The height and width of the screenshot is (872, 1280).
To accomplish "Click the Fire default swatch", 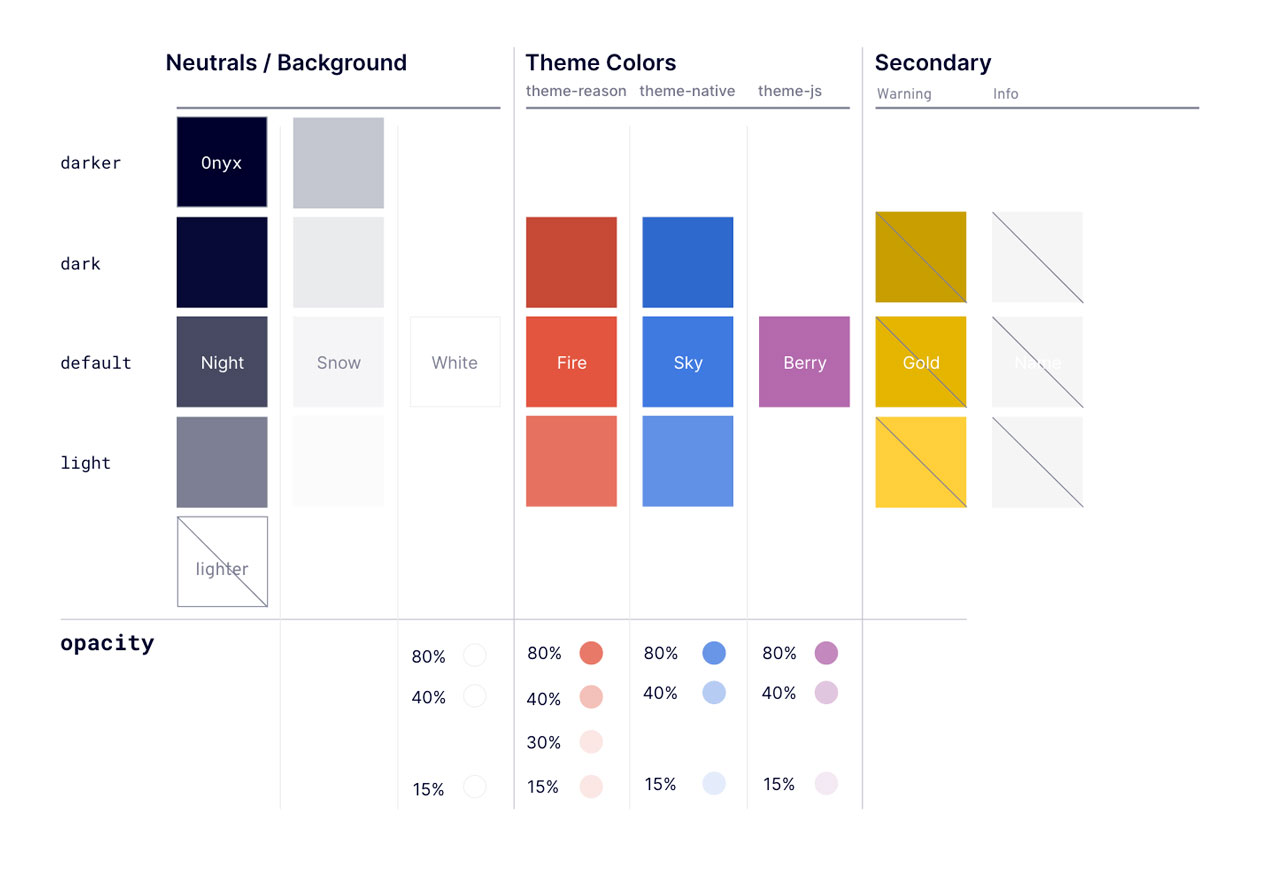I will (x=571, y=362).
